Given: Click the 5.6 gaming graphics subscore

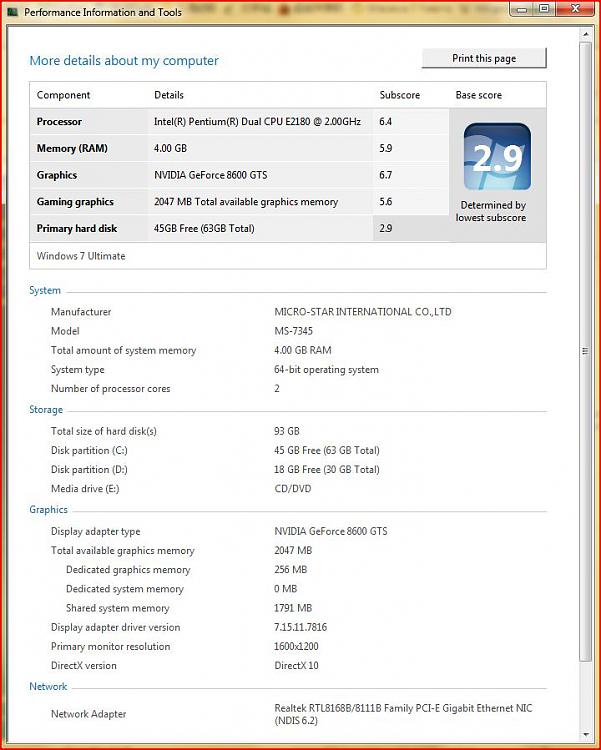Looking at the screenshot, I should (x=385, y=202).
